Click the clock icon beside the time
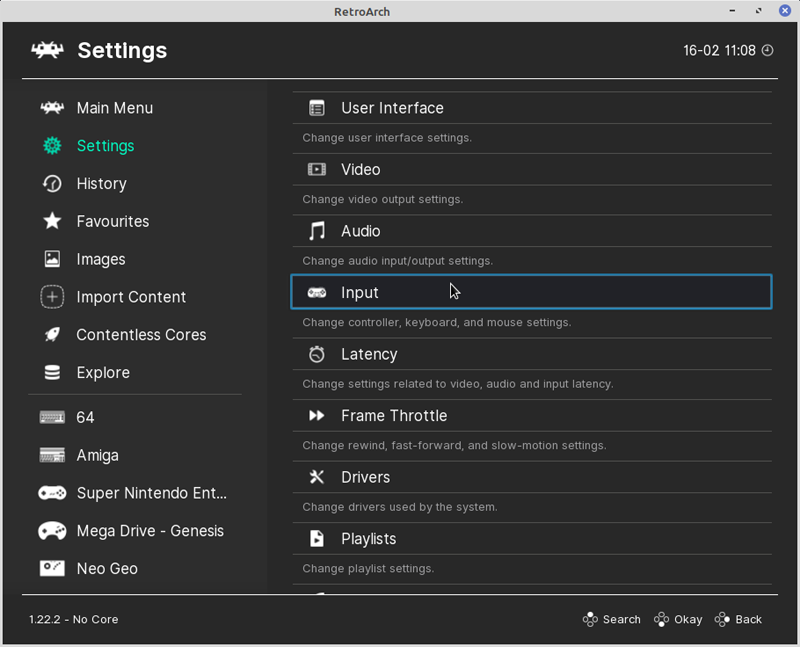Image resolution: width=800 pixels, height=647 pixels. 767,50
